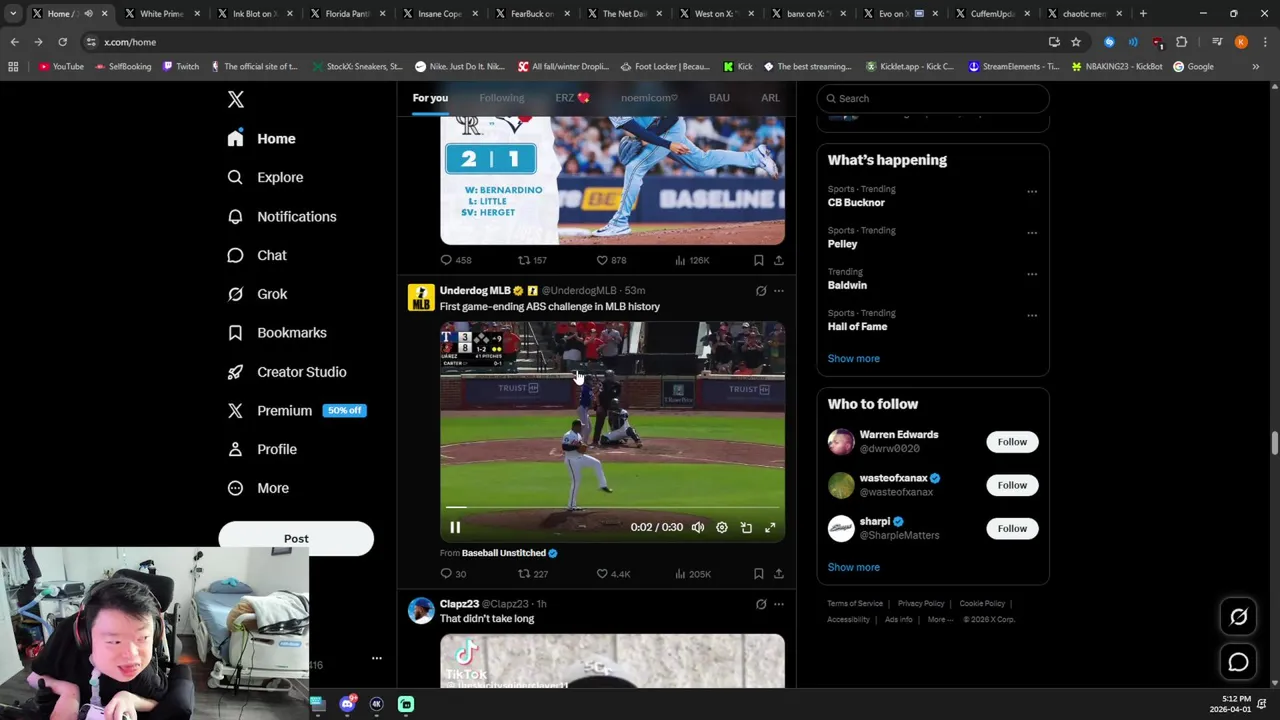The height and width of the screenshot is (720, 1280).
Task: Mute the video with volume icon
Action: click(698, 528)
